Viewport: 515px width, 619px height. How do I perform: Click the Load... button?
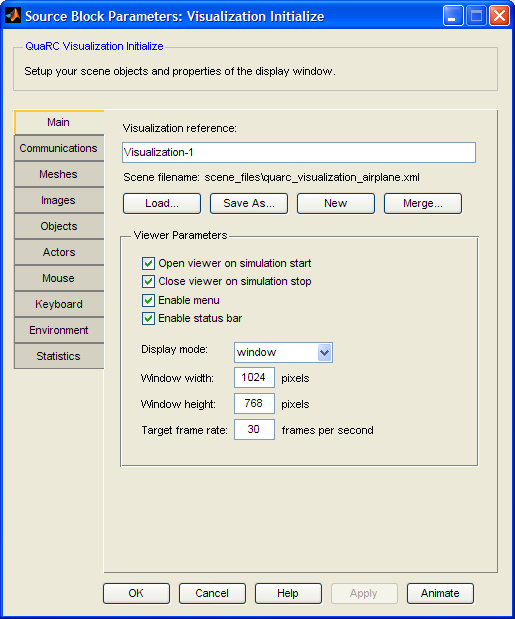[x=162, y=203]
